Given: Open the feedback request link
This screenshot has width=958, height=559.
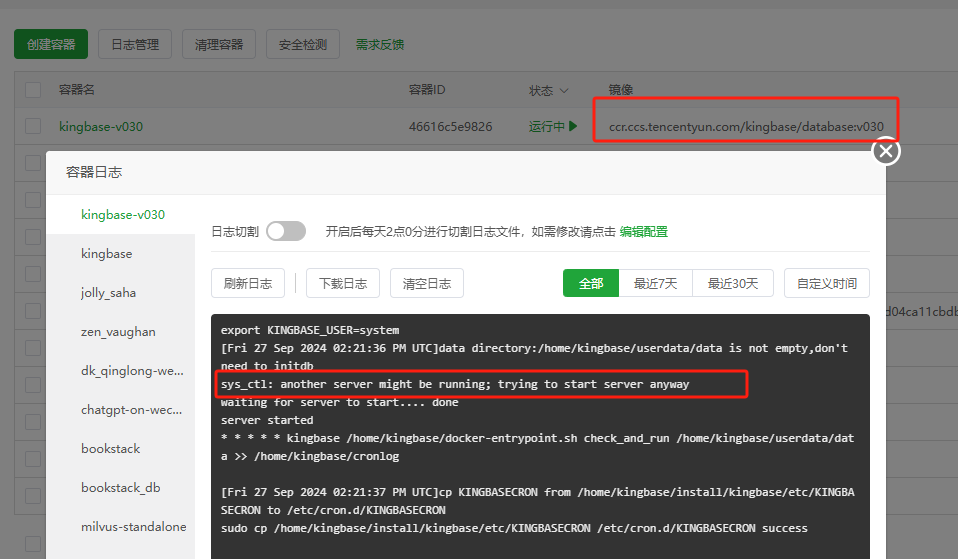Looking at the screenshot, I should [x=380, y=45].
